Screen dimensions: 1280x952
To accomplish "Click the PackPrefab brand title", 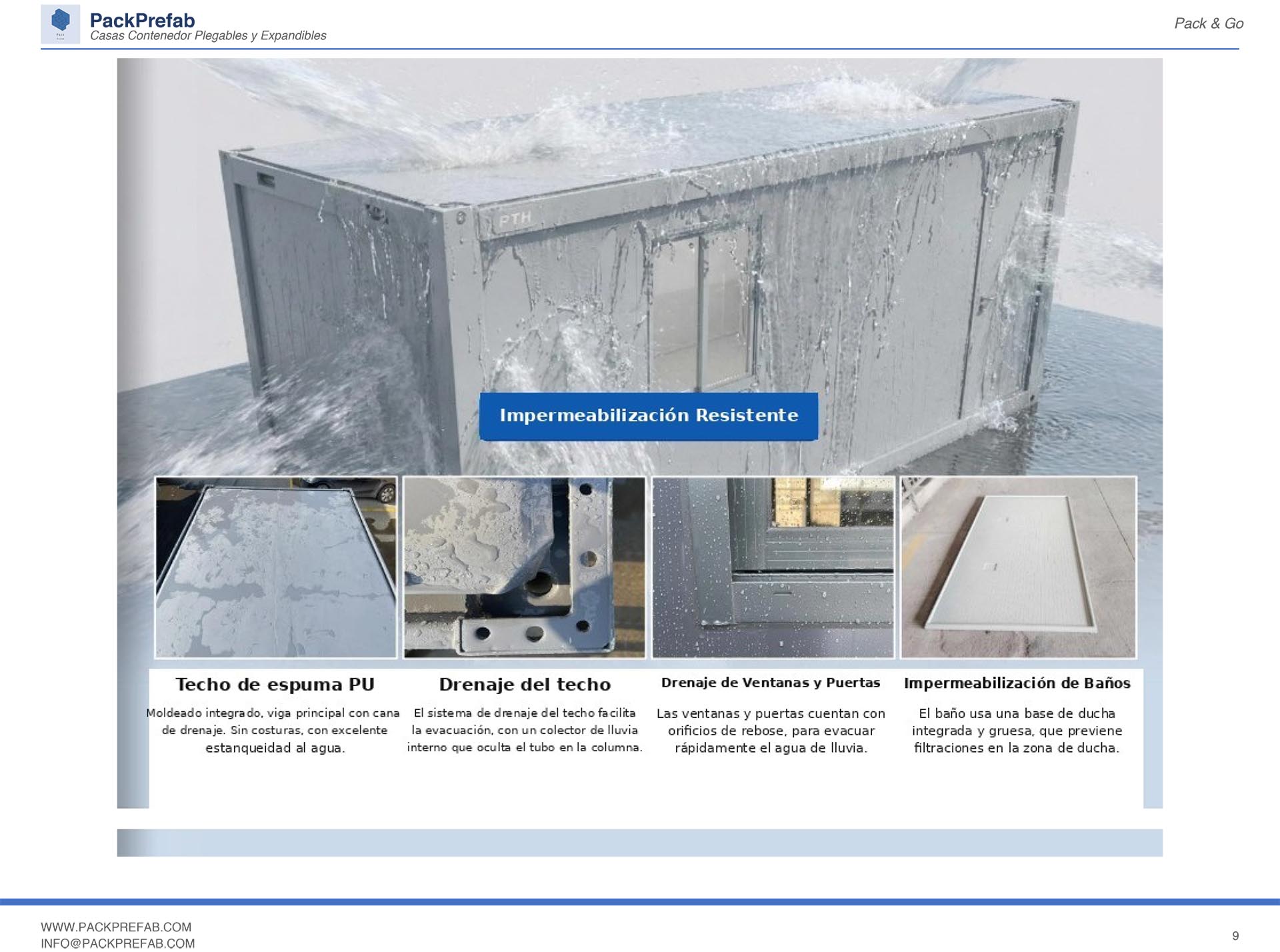I will tap(142, 20).
